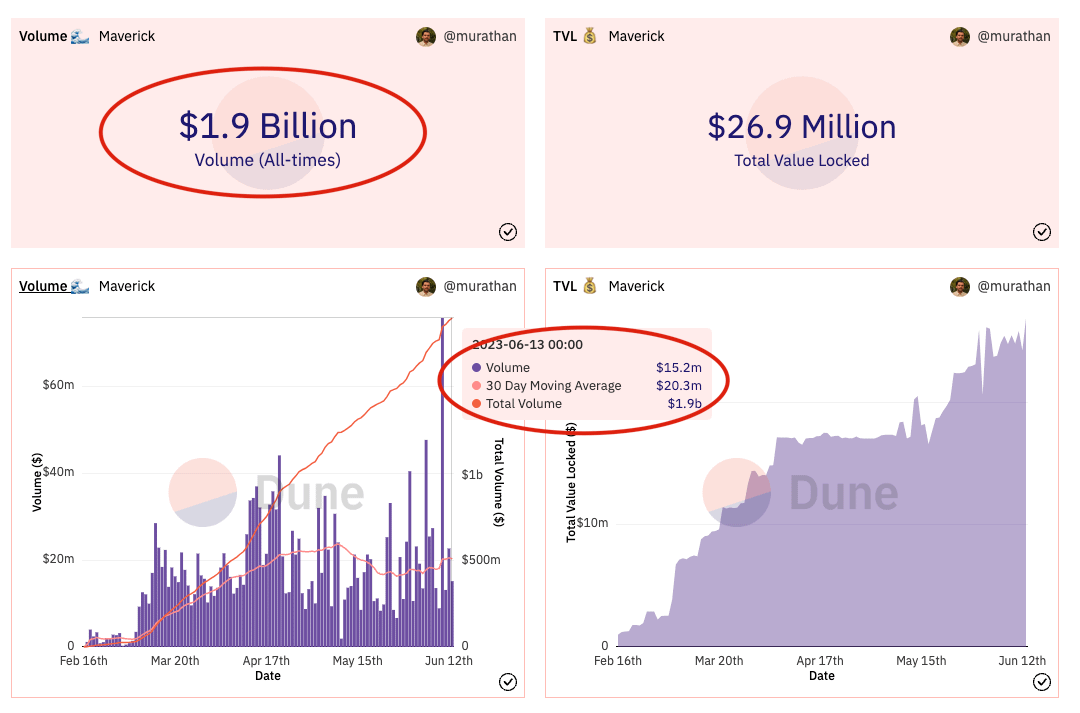
Task: Click murathan's avatar on the TVL area chart card
Action: 959,287
